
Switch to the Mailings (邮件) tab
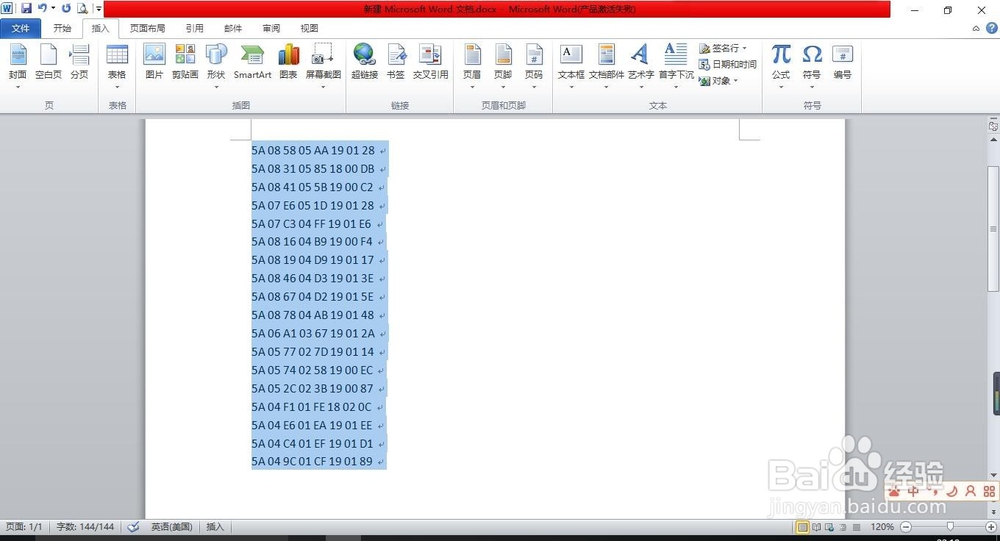click(x=233, y=28)
